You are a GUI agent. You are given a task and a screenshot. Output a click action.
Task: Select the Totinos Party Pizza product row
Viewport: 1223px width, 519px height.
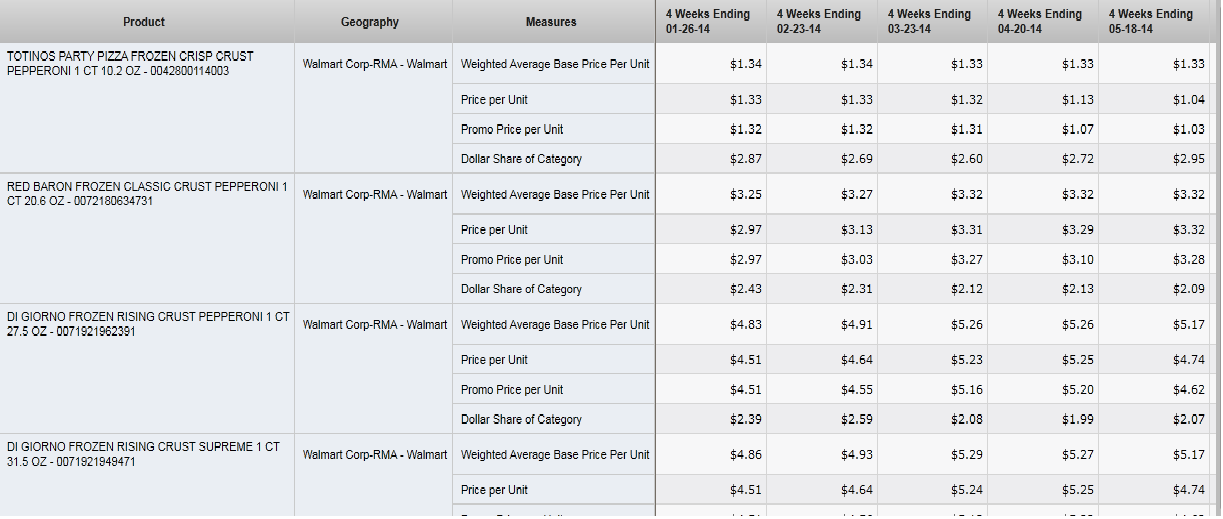(130, 64)
